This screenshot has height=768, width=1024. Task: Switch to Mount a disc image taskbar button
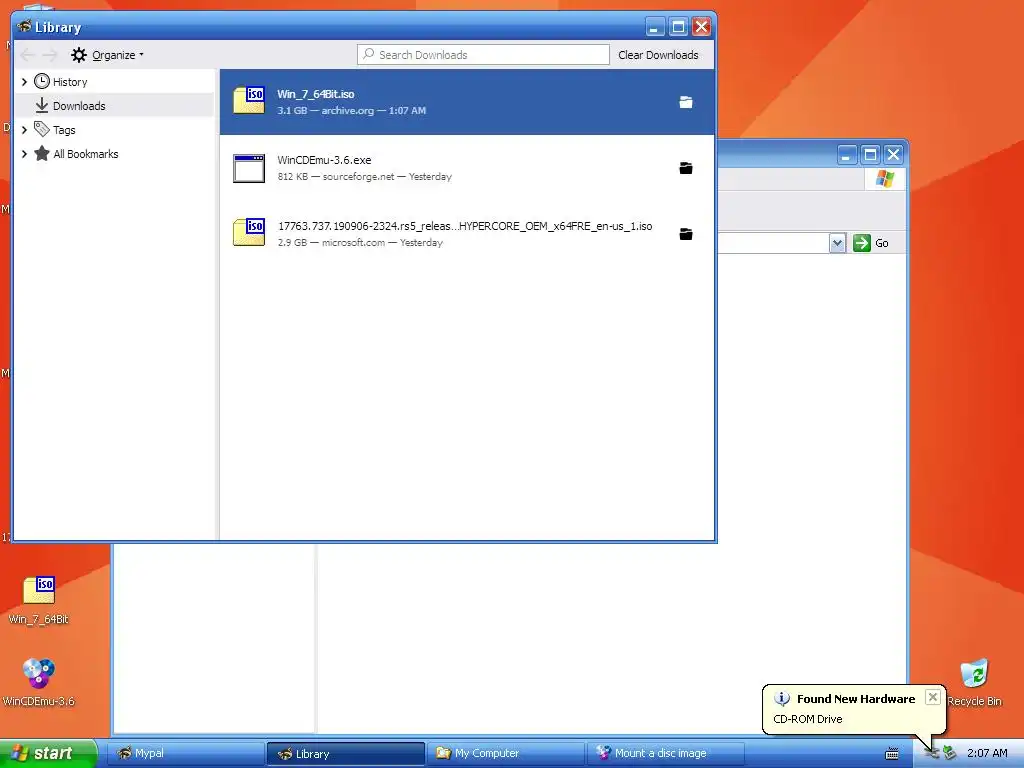click(x=665, y=754)
